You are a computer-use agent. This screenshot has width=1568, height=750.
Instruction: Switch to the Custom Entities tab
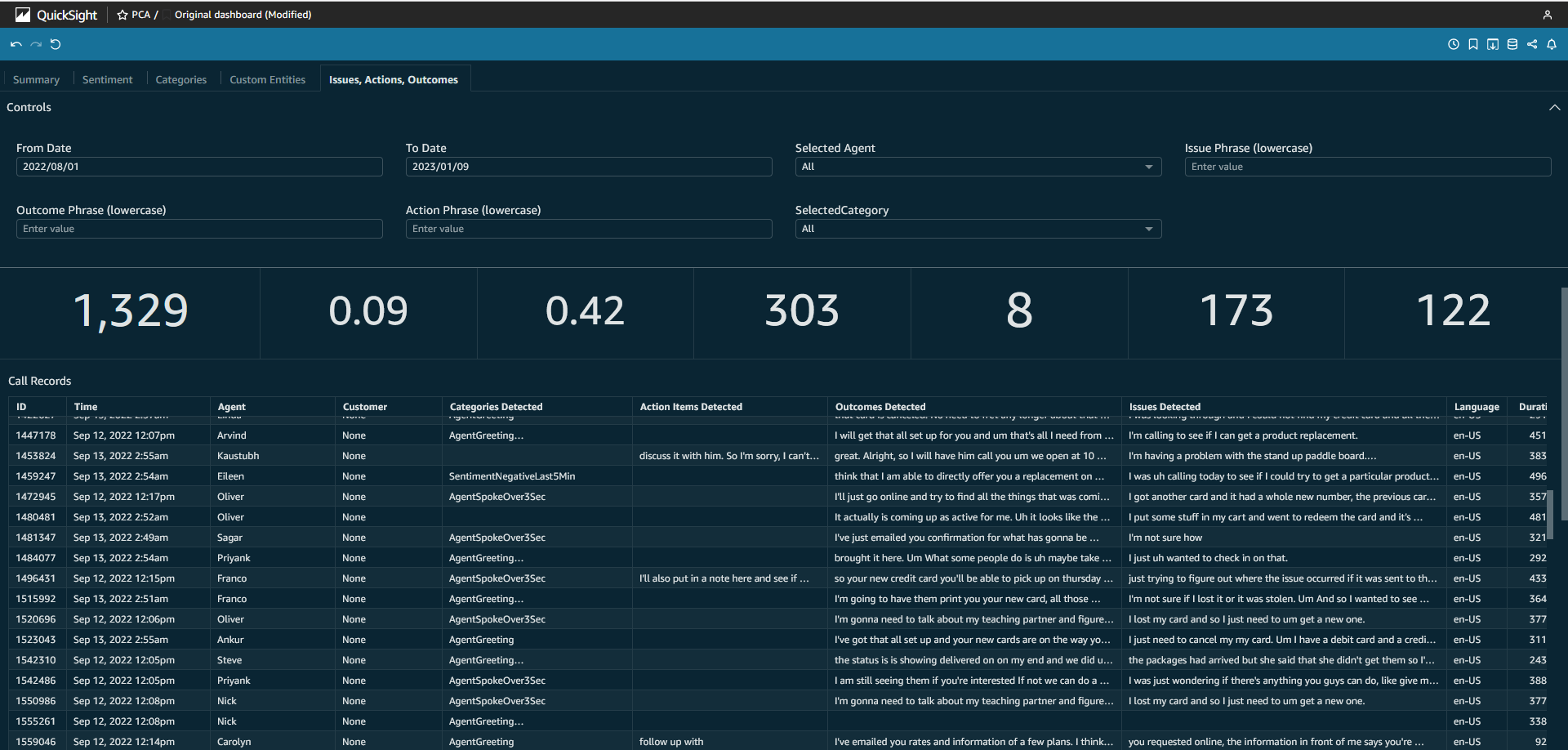[x=267, y=78]
